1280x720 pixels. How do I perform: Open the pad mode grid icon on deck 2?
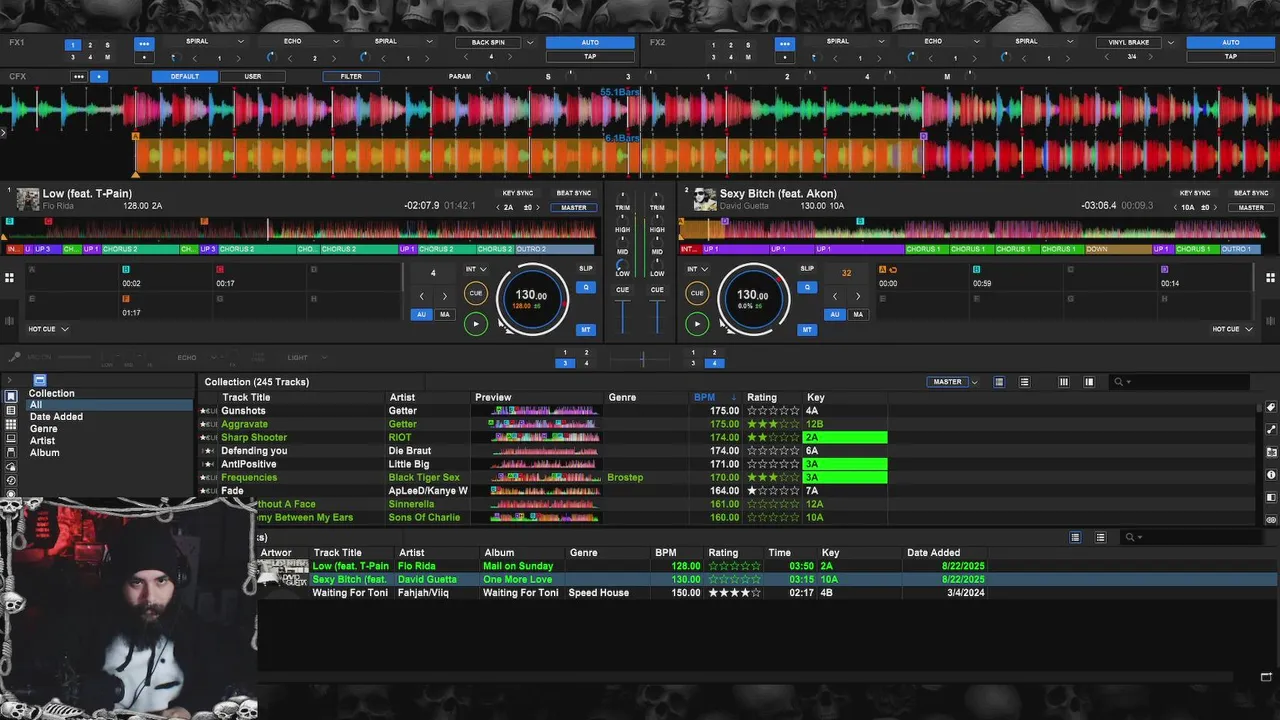(1271, 278)
